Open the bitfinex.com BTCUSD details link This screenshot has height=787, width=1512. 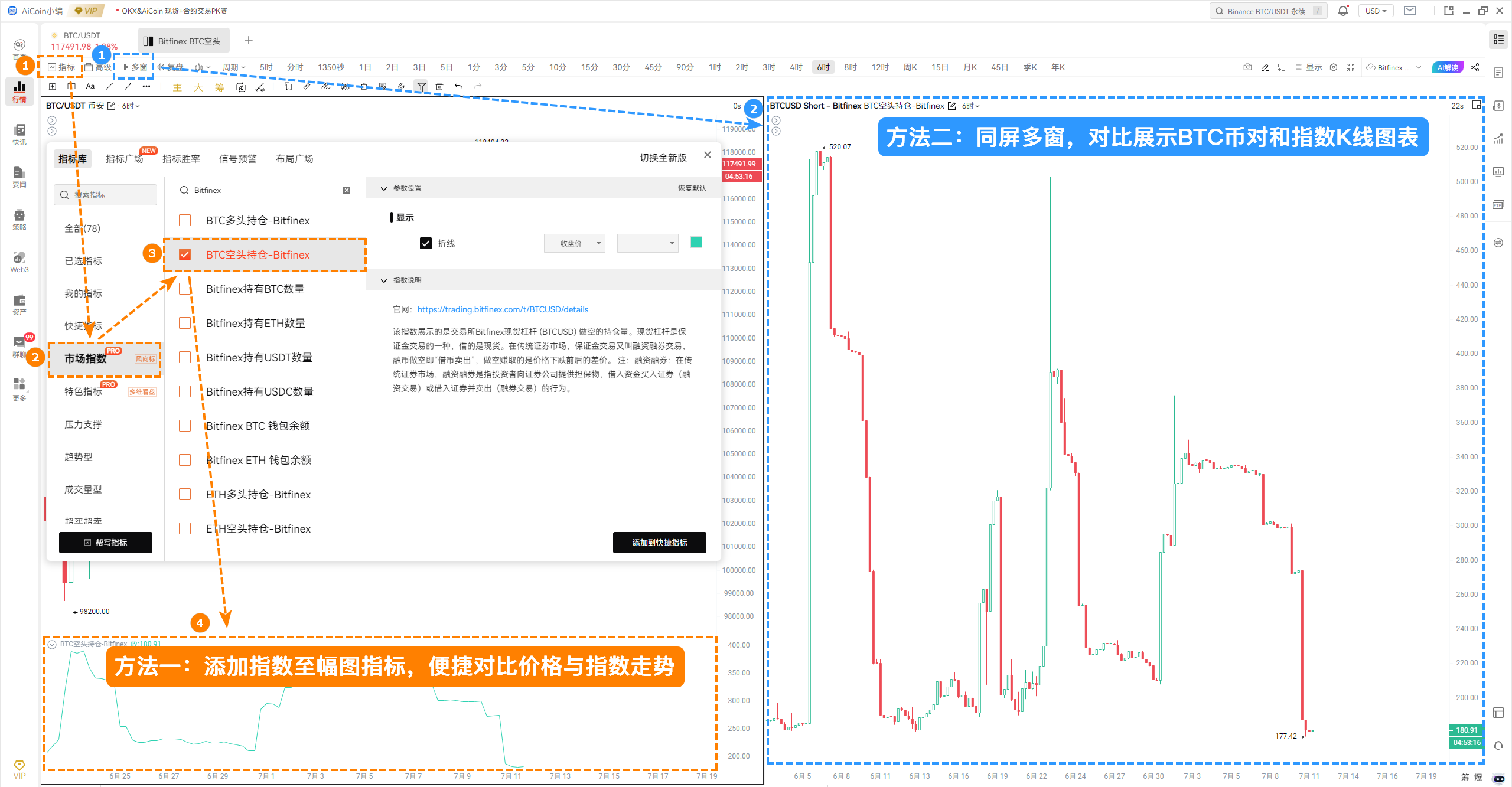[503, 309]
